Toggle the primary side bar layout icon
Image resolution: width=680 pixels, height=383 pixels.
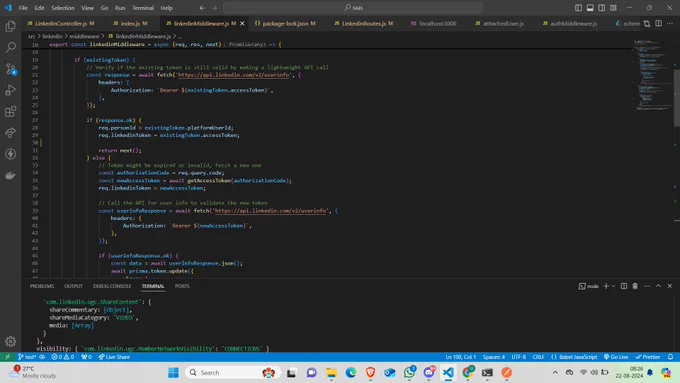[579, 8]
